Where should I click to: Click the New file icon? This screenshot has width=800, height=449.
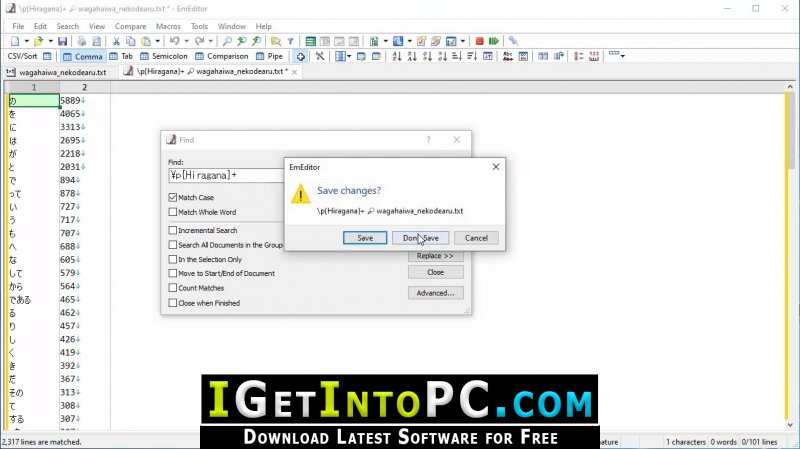(15, 41)
